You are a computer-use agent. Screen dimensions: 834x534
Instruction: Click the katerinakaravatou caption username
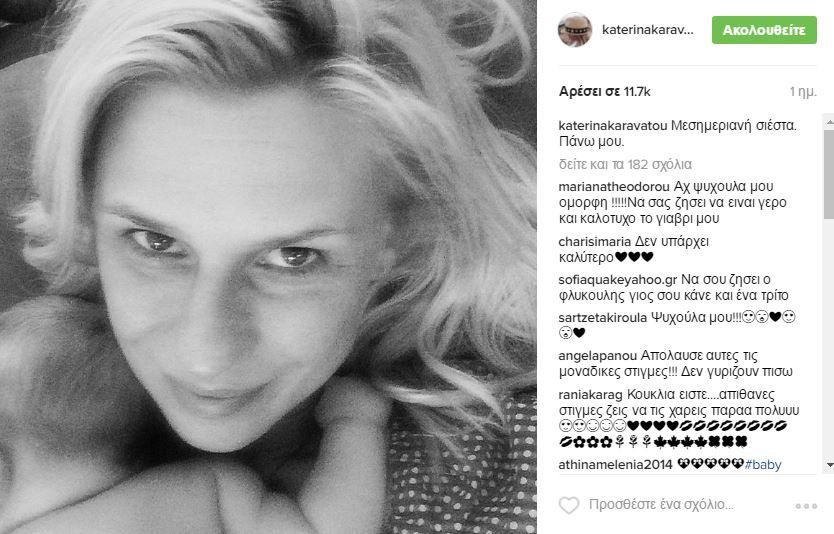tap(613, 126)
